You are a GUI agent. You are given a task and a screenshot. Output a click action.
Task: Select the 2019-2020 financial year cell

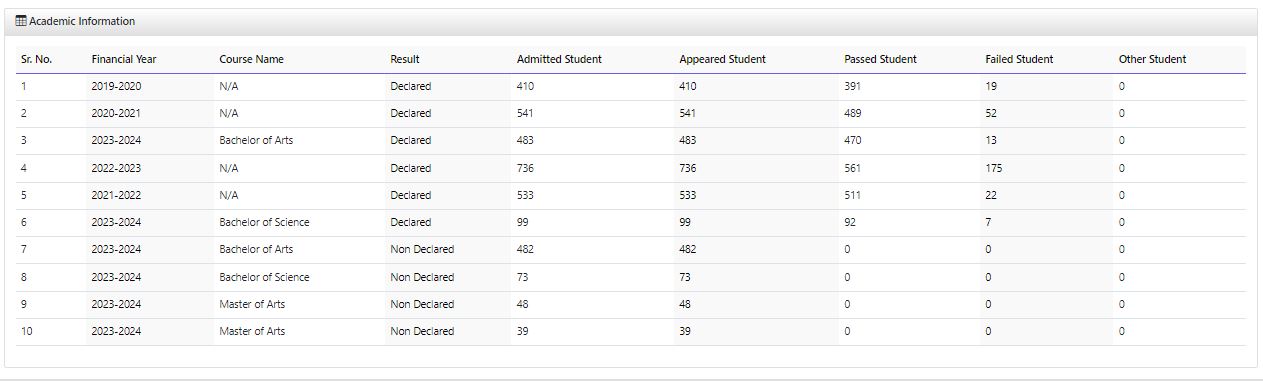pyautogui.click(x=116, y=86)
